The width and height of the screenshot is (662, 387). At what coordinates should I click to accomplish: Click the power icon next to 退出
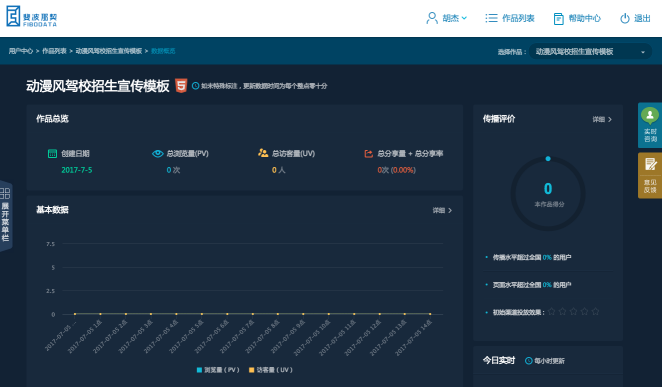point(625,19)
